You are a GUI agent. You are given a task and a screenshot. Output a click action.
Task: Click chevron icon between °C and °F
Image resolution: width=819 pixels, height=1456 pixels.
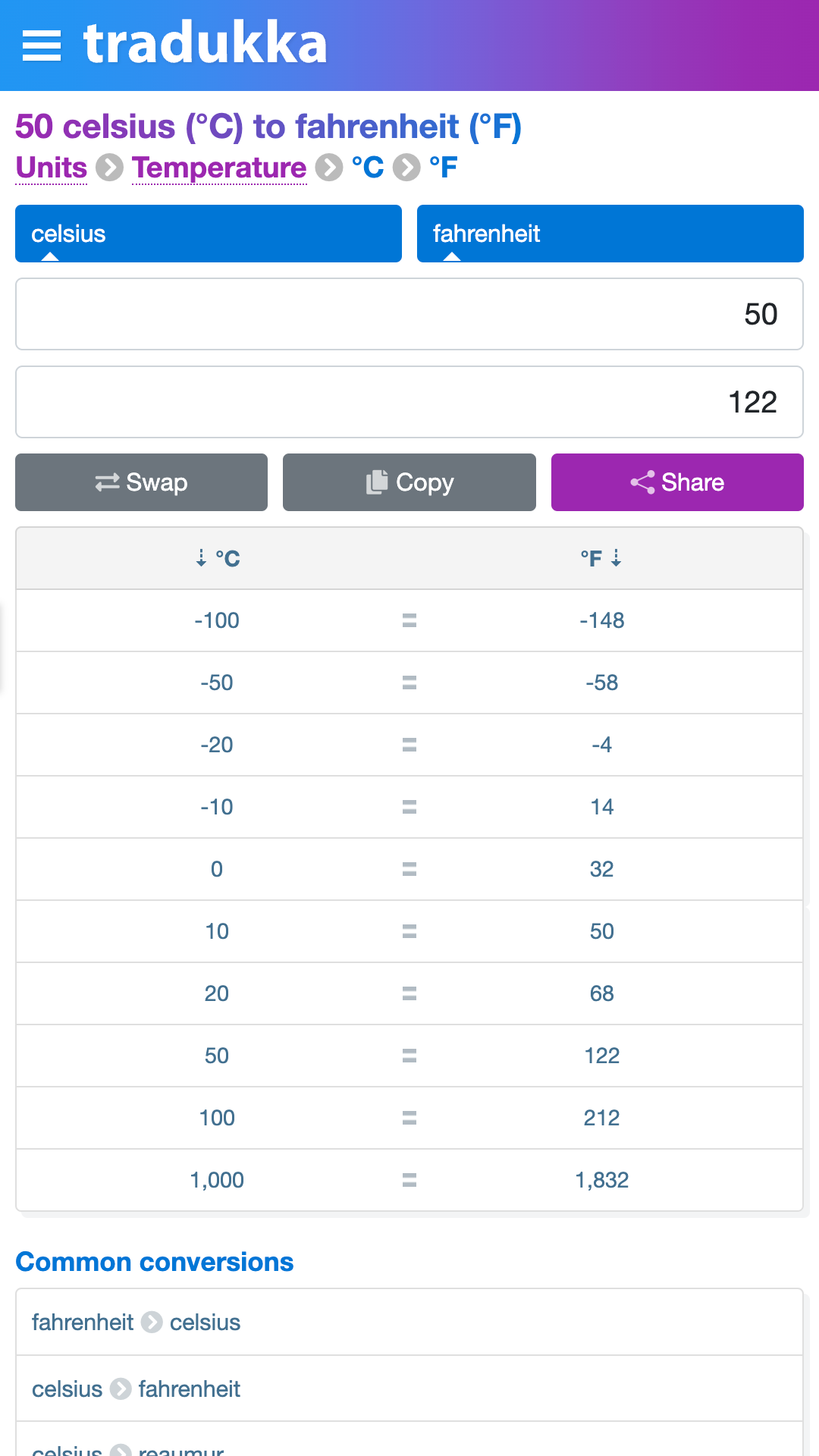pos(406,168)
